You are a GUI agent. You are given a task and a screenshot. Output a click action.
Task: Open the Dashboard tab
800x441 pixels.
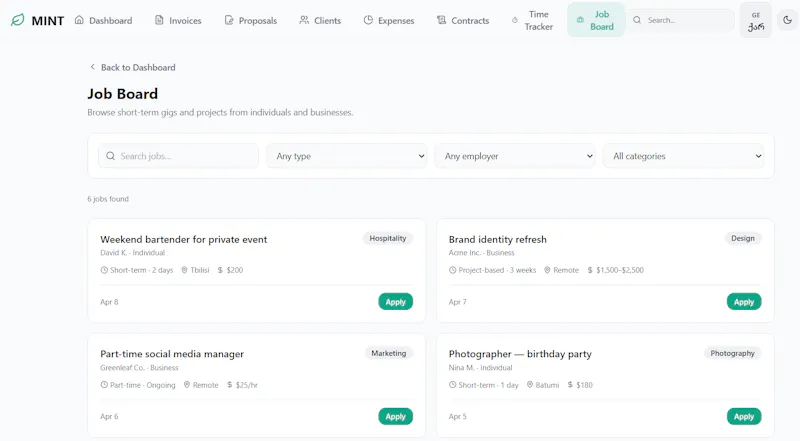104,20
